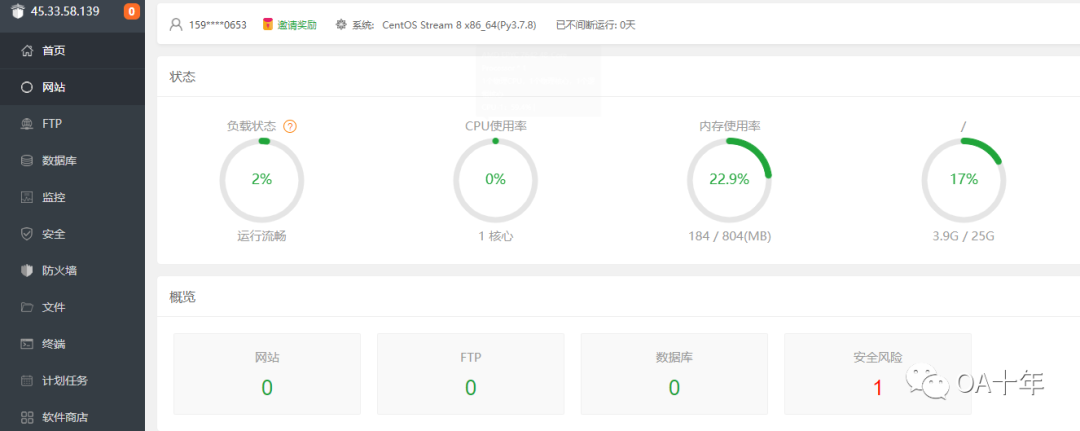1080x431 pixels.
Task: Click the database icon beside 数据库
Action: tap(27, 160)
